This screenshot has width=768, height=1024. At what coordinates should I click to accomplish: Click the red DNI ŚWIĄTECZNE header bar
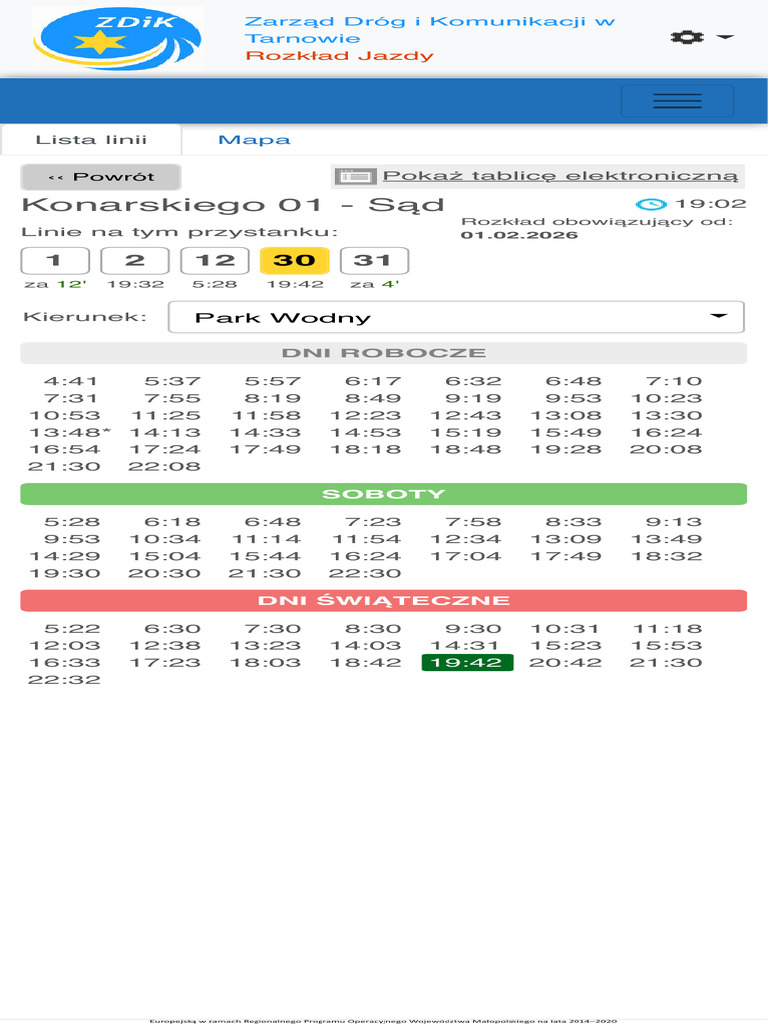[x=383, y=601]
